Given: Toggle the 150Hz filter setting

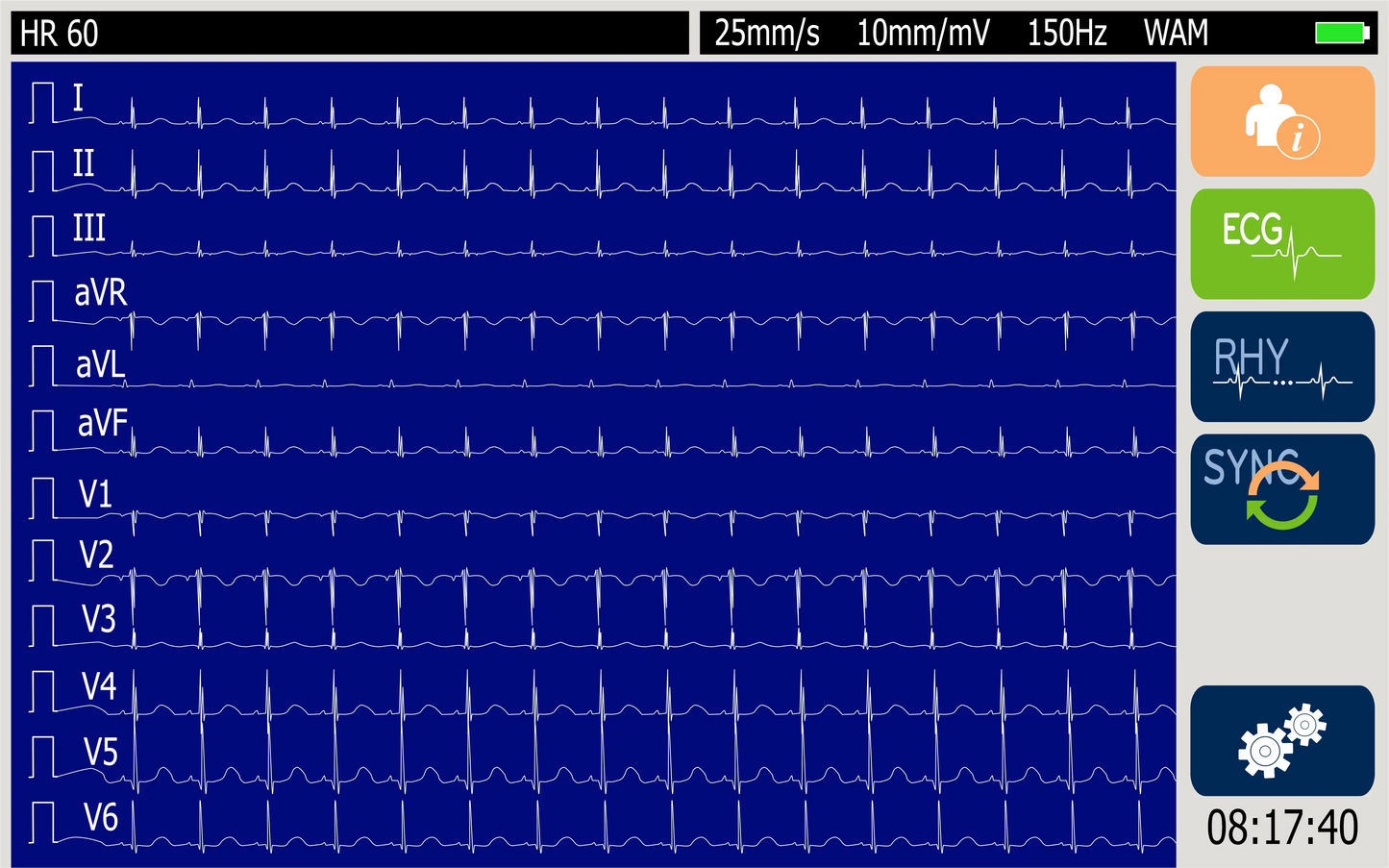Looking at the screenshot, I should coord(1066,34).
